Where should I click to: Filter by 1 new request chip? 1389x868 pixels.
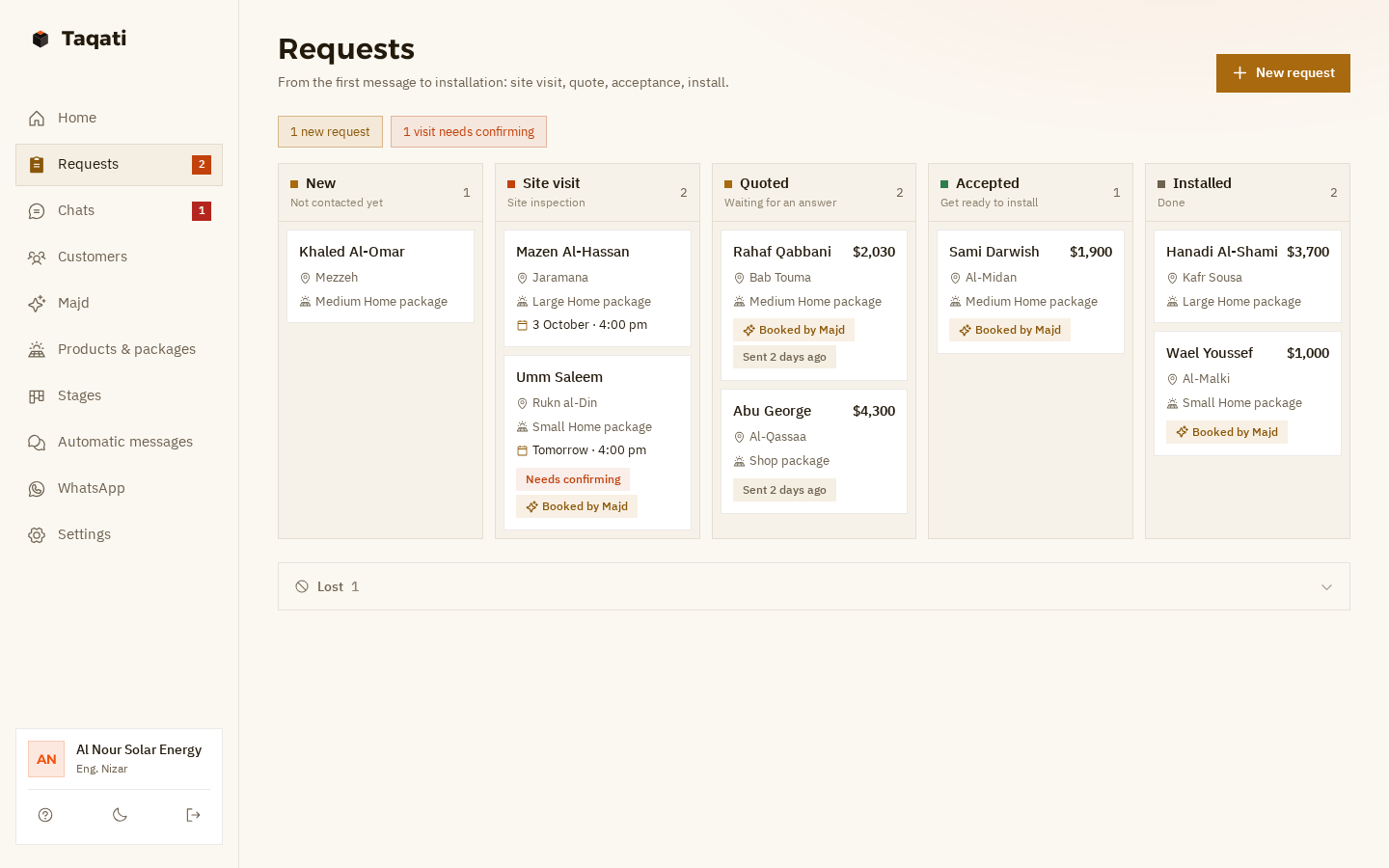[x=330, y=132]
